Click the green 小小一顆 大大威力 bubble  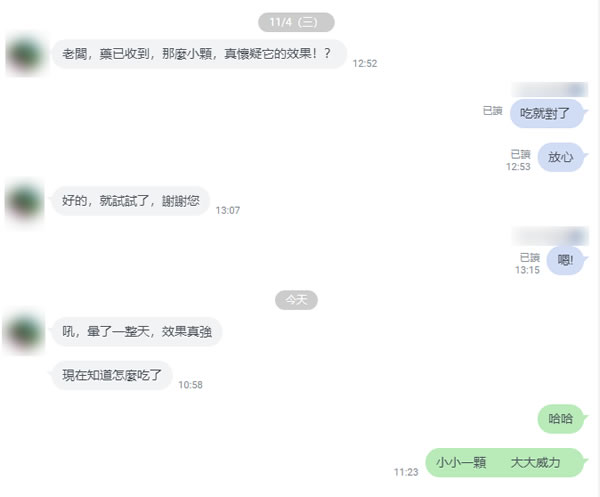click(x=506, y=463)
